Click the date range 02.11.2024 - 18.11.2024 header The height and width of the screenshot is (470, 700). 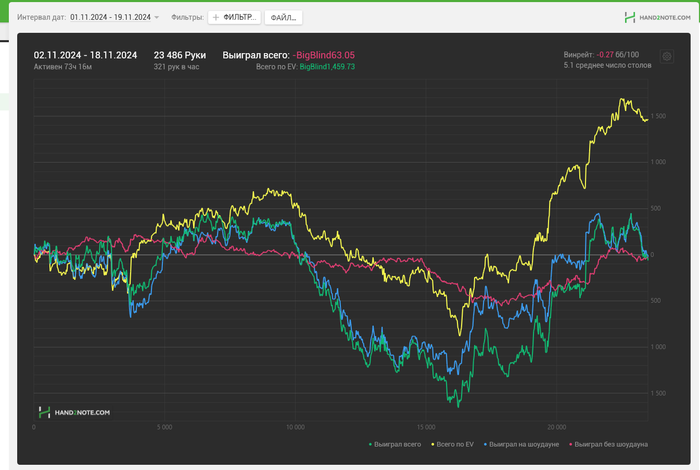click(x=85, y=55)
